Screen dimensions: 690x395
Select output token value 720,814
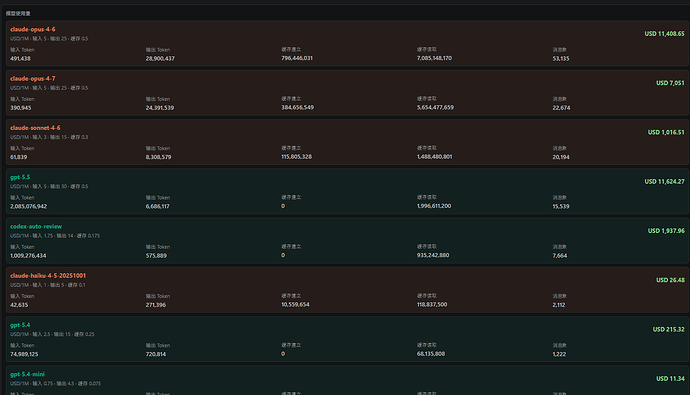tap(156, 354)
